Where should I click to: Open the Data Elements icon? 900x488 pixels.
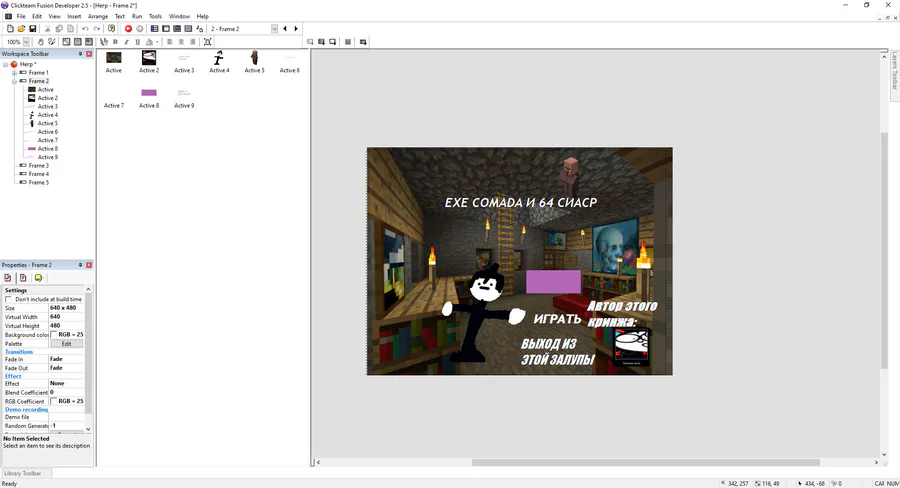pos(199,29)
